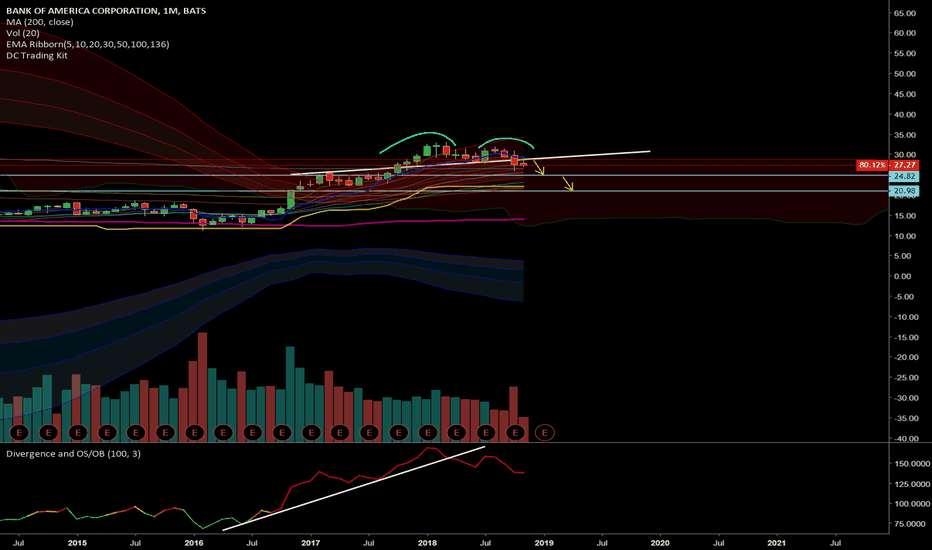Click the 125.0000 divergence axis label
Image resolution: width=932 pixels, height=550 pixels.
point(911,484)
